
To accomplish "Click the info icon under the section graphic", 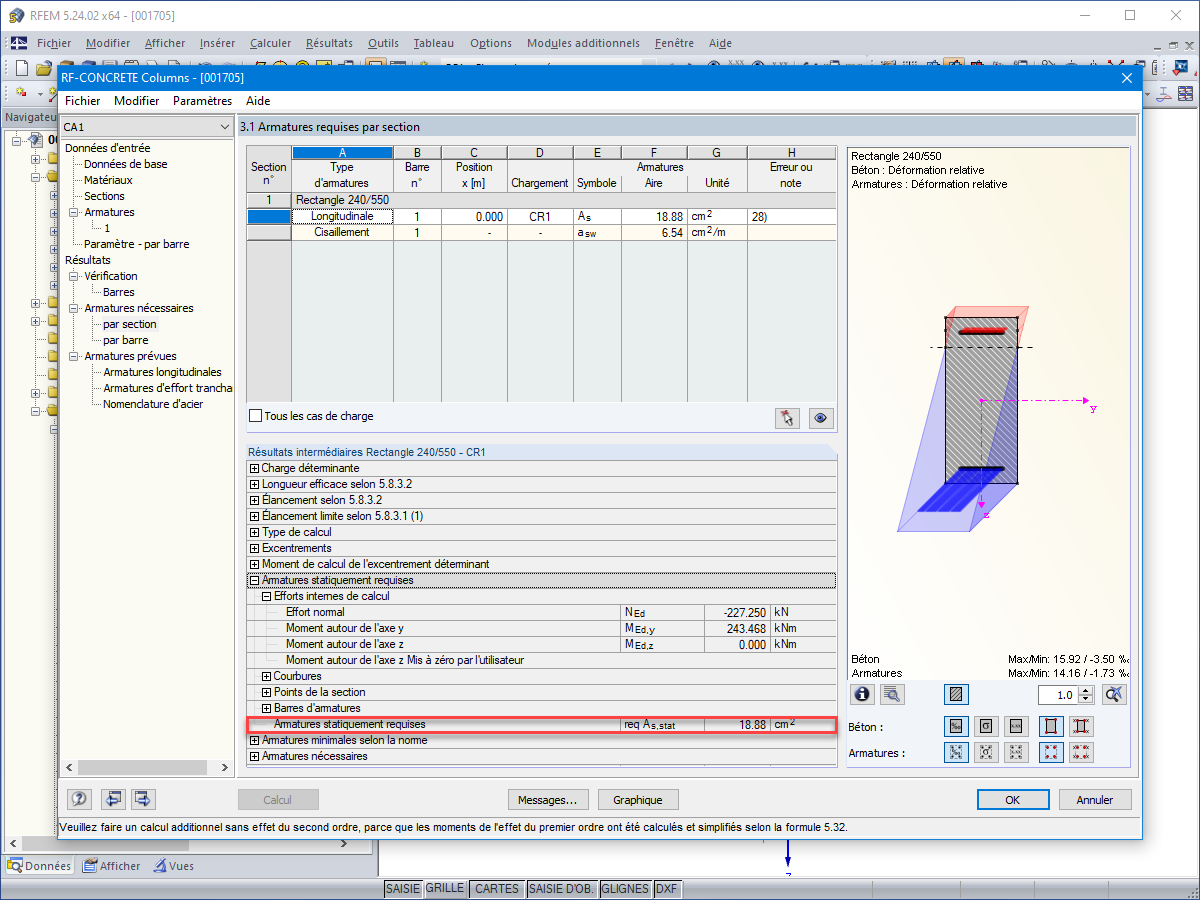I will pos(863,694).
